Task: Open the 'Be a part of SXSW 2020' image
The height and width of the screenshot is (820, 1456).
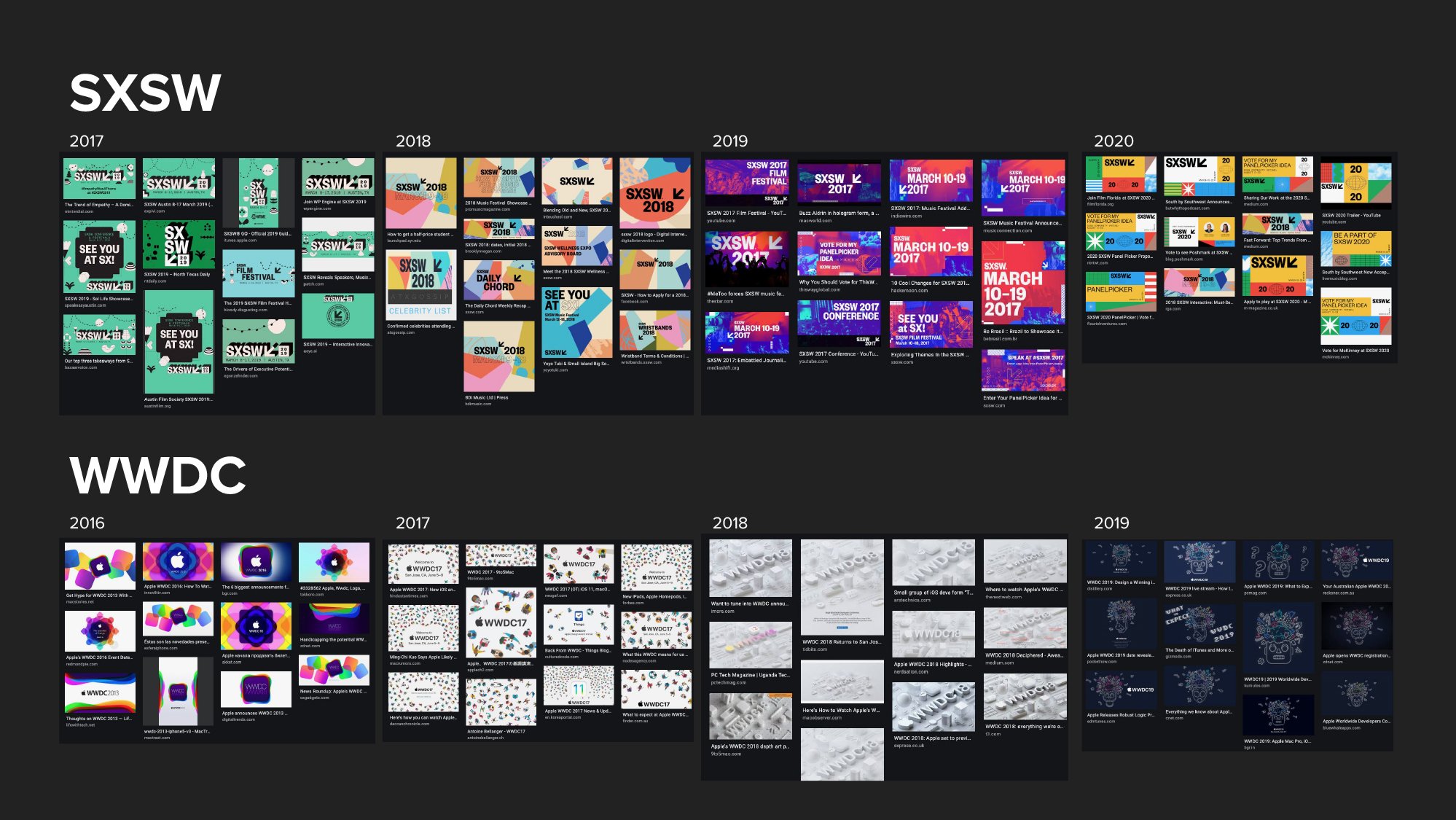Action: coord(1356,249)
